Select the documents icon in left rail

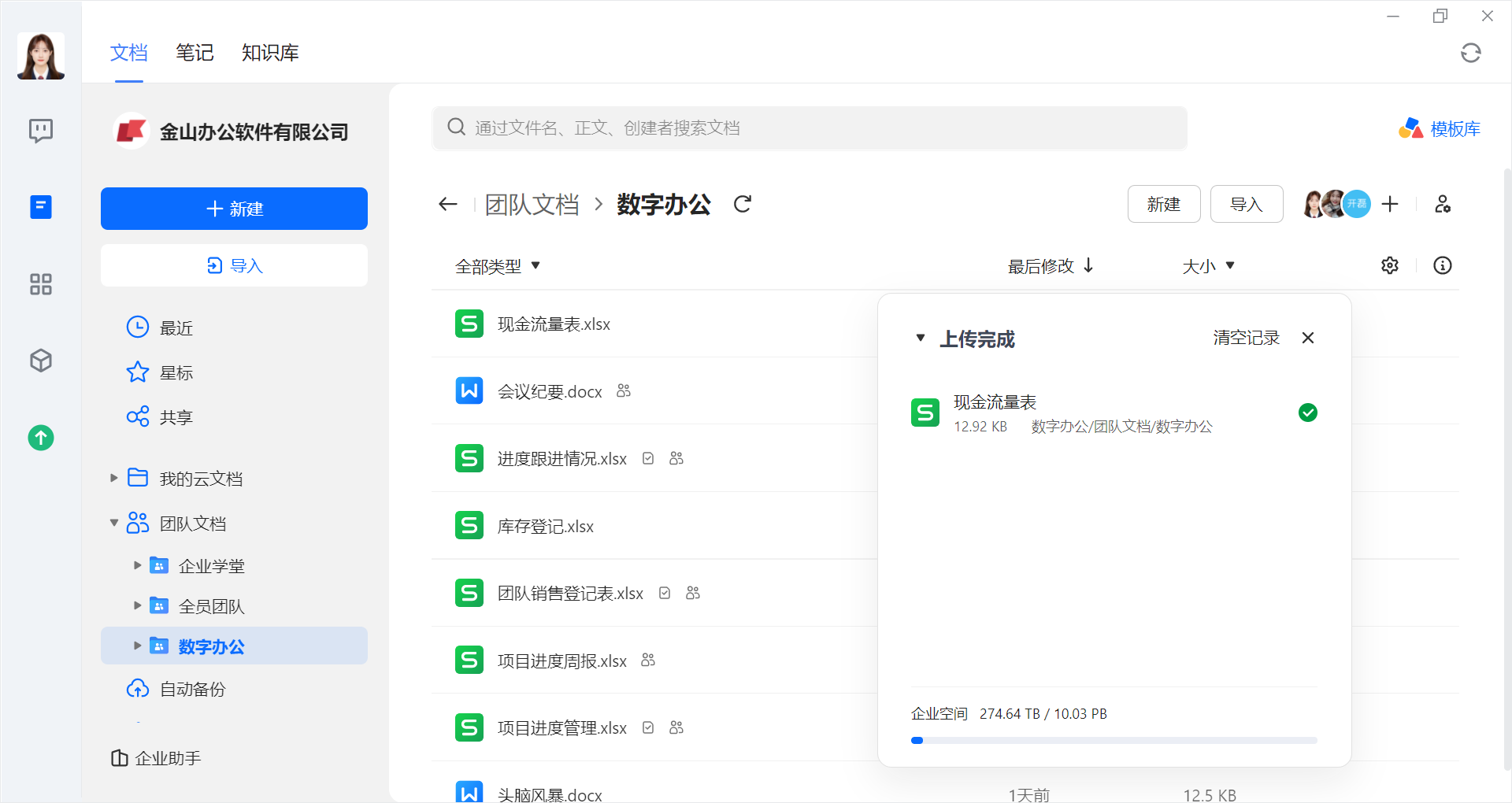pos(41,207)
